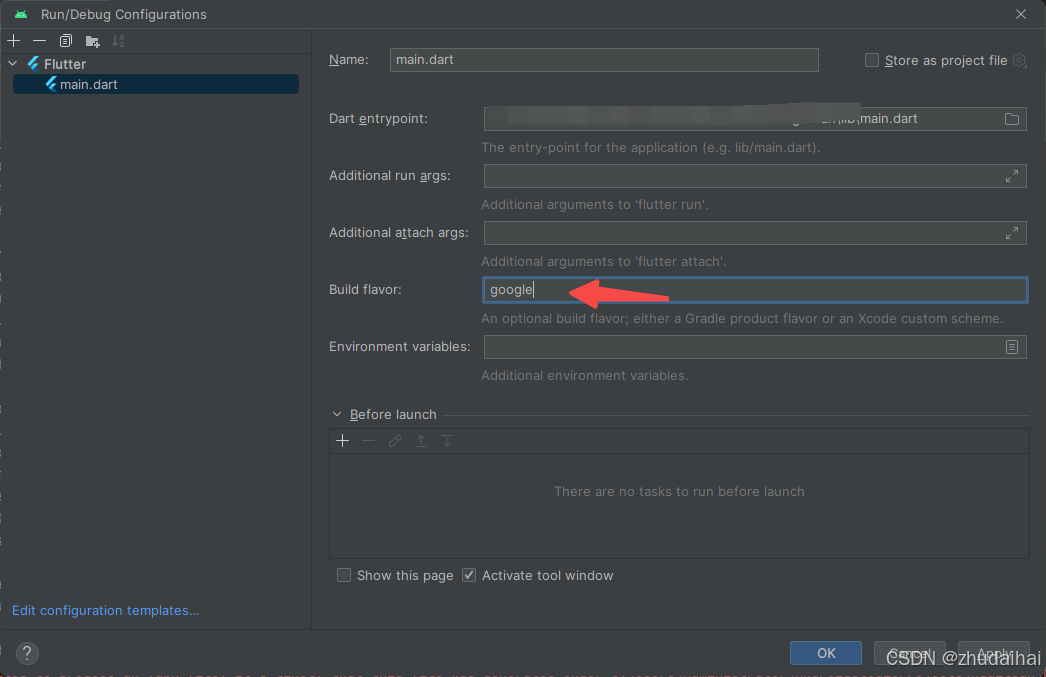1046x677 pixels.
Task: Confirm changes with the OK button
Action: pos(825,652)
